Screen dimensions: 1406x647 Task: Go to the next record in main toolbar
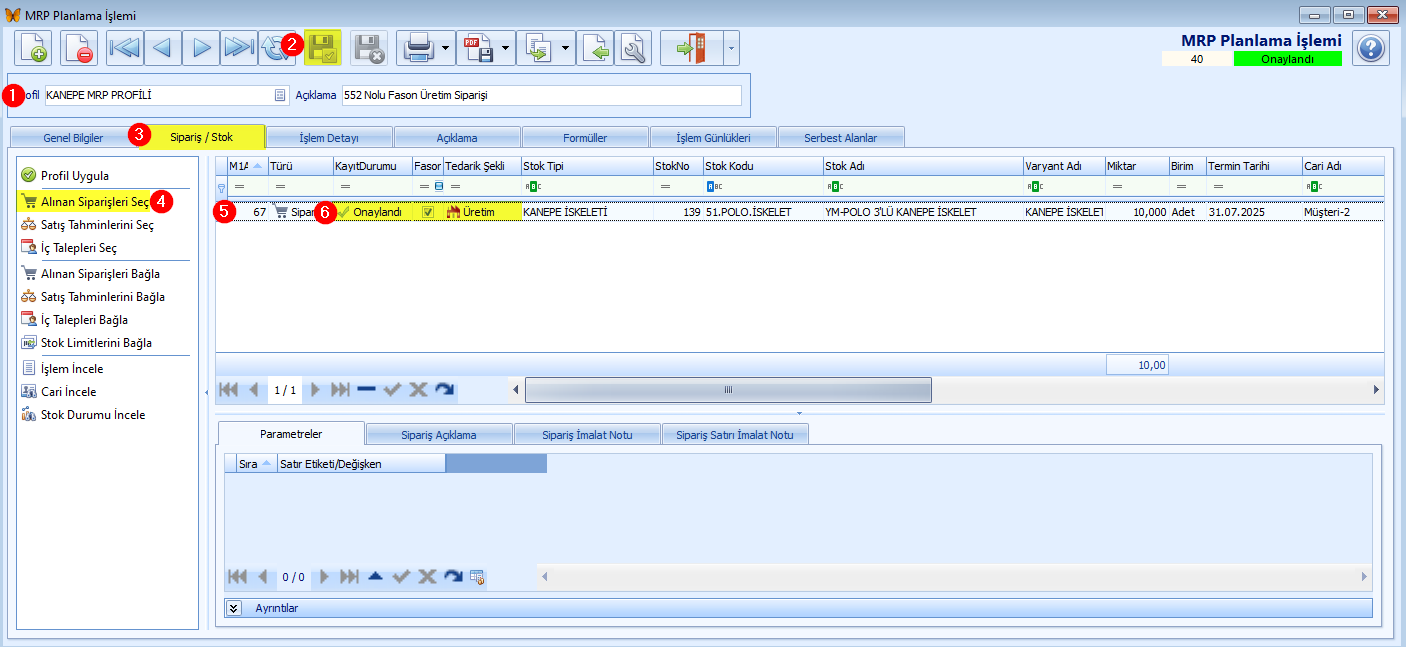tap(201, 48)
